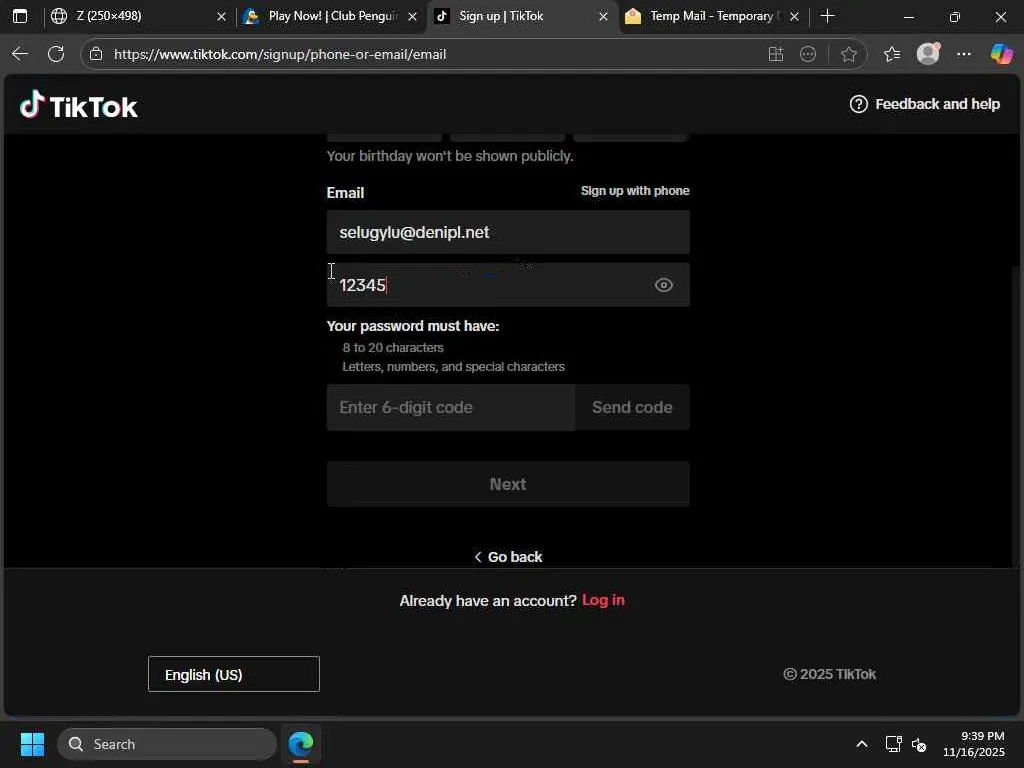Click 'Already have an account?' text
The width and height of the screenshot is (1024, 768).
488,601
